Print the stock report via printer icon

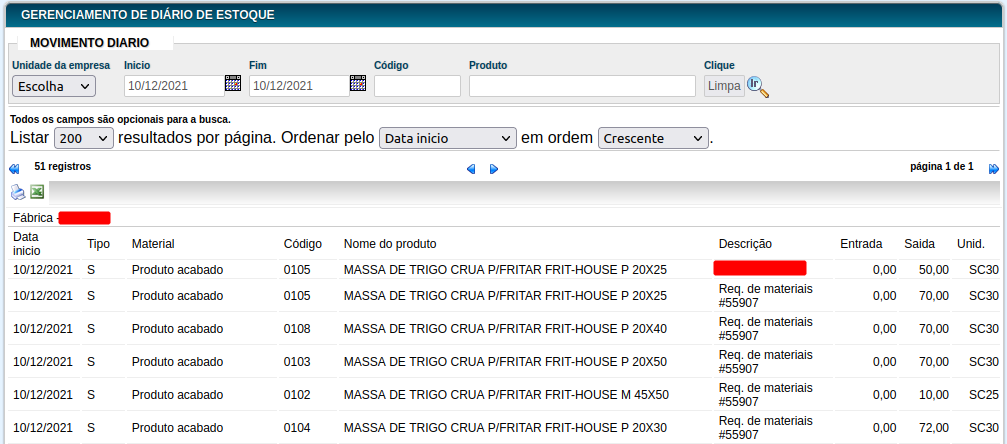18,193
